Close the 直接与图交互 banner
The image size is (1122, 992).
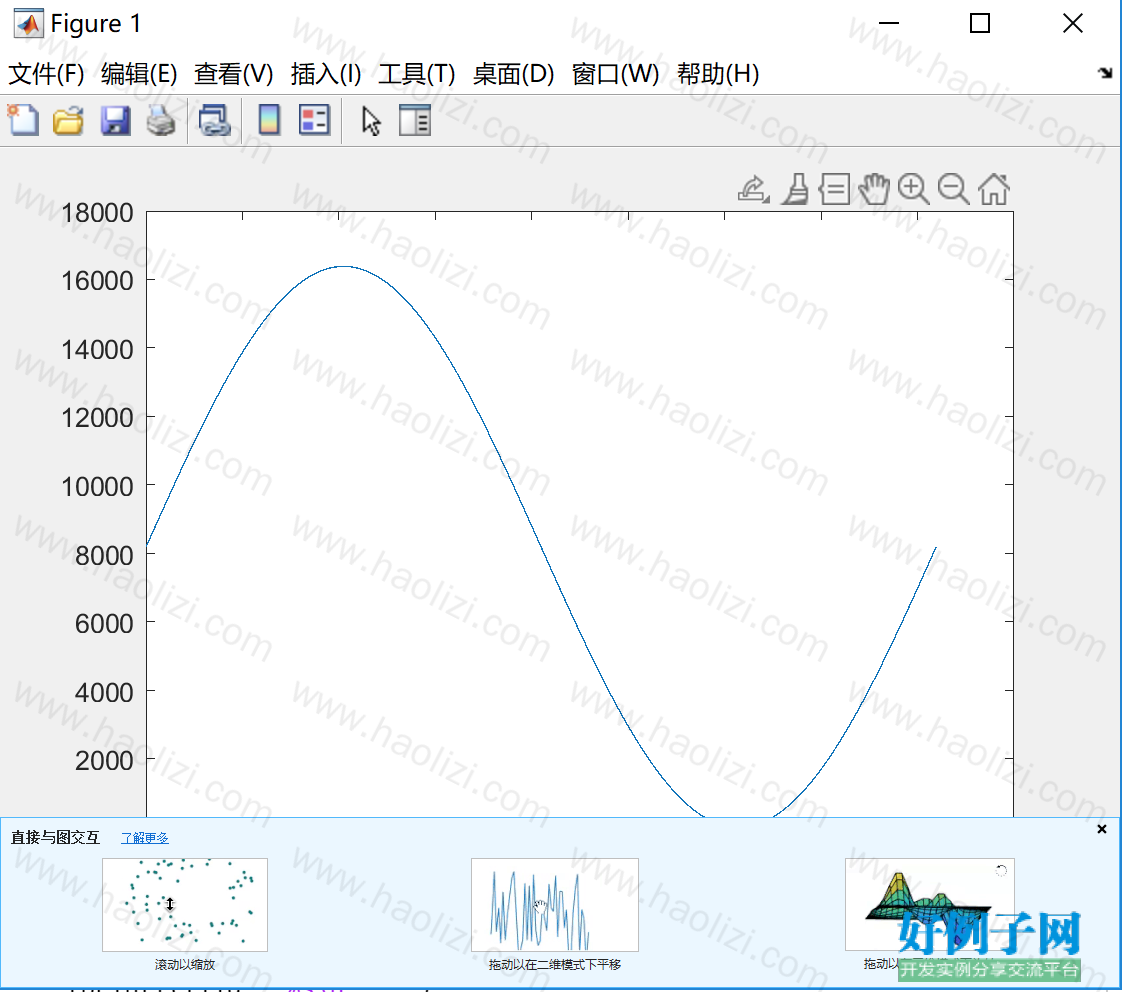[x=1102, y=829]
